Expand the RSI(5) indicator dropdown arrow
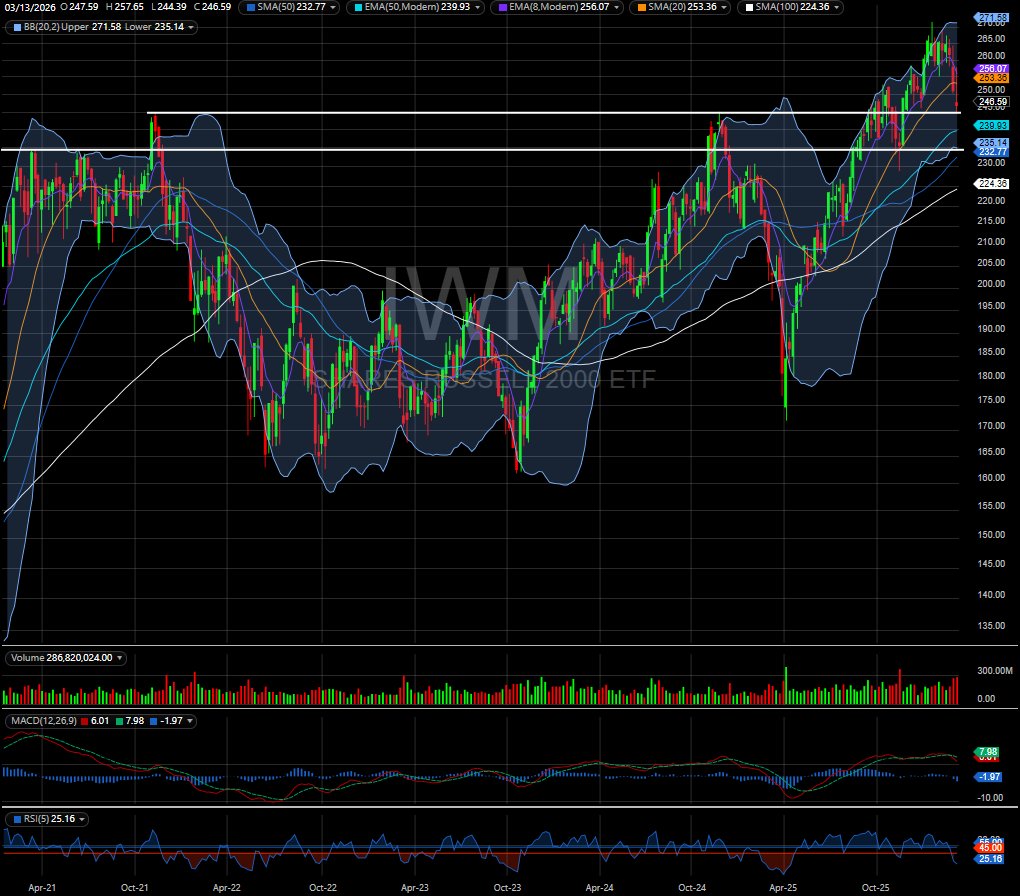Image resolution: width=1020 pixels, height=896 pixels. tap(82, 819)
